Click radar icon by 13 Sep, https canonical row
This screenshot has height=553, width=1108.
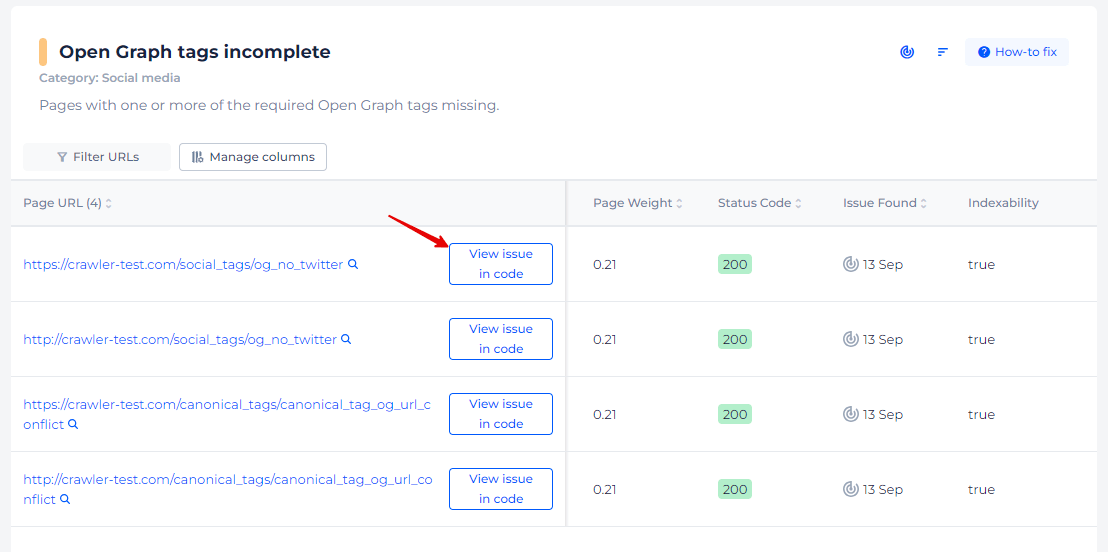pyautogui.click(x=851, y=414)
